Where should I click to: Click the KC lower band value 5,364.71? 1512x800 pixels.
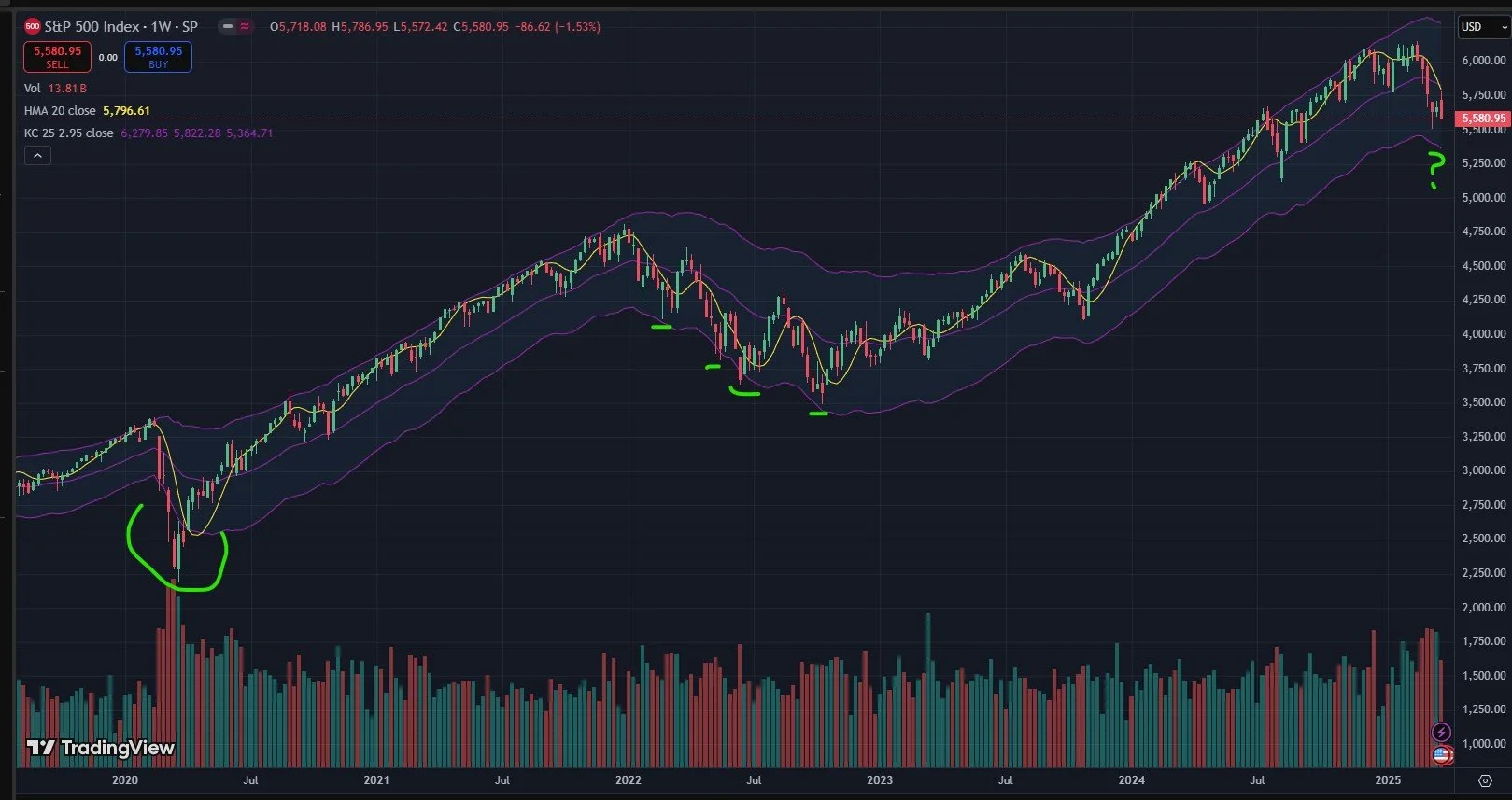pyautogui.click(x=249, y=133)
